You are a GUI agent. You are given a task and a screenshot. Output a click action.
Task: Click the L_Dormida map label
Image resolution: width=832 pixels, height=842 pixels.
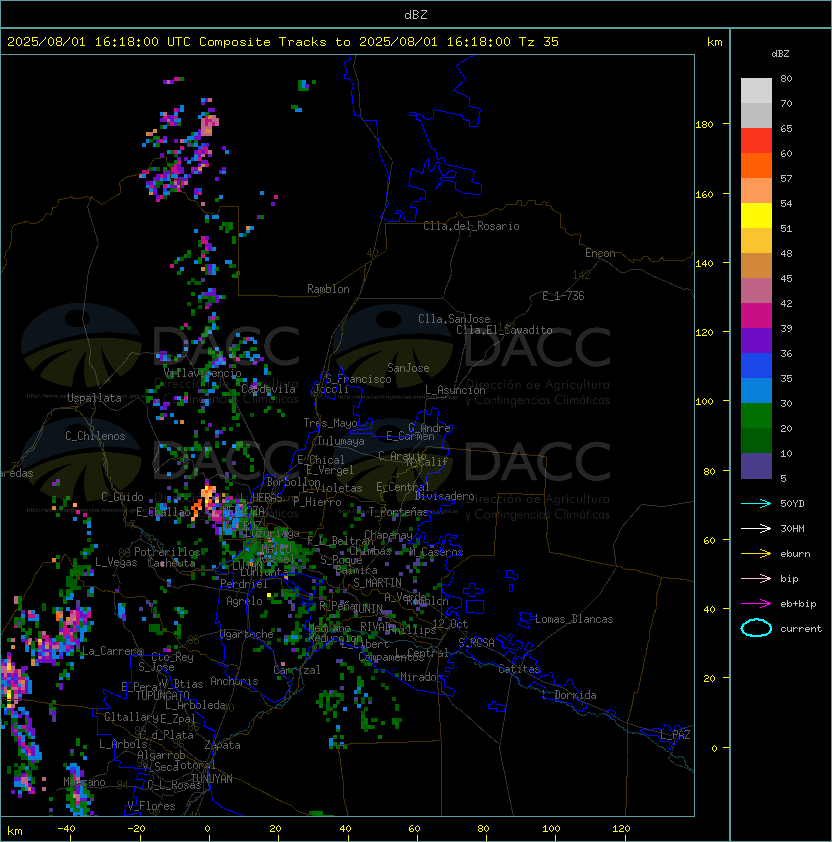(569, 695)
